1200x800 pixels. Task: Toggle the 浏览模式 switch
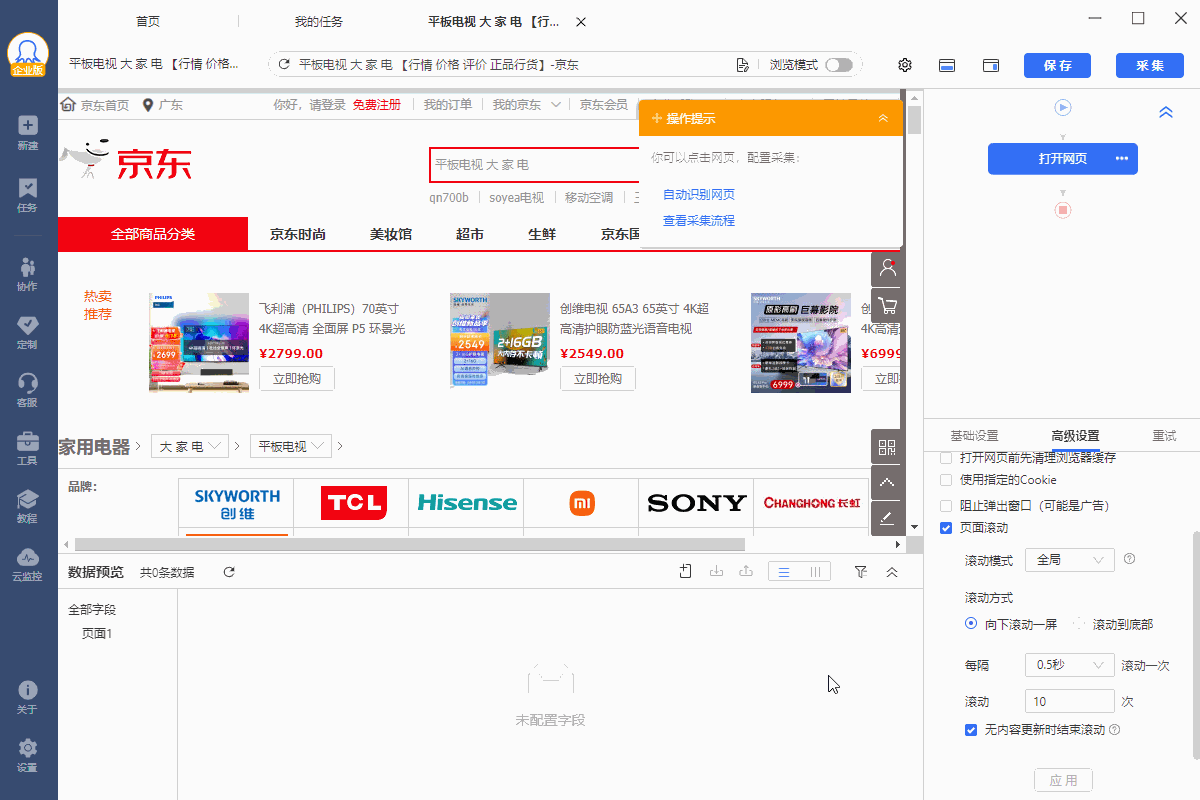pos(839,65)
